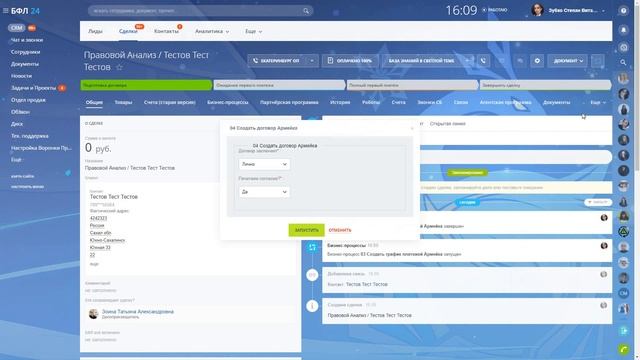
Task: Switch to the Сделки tab
Action: 128,31
